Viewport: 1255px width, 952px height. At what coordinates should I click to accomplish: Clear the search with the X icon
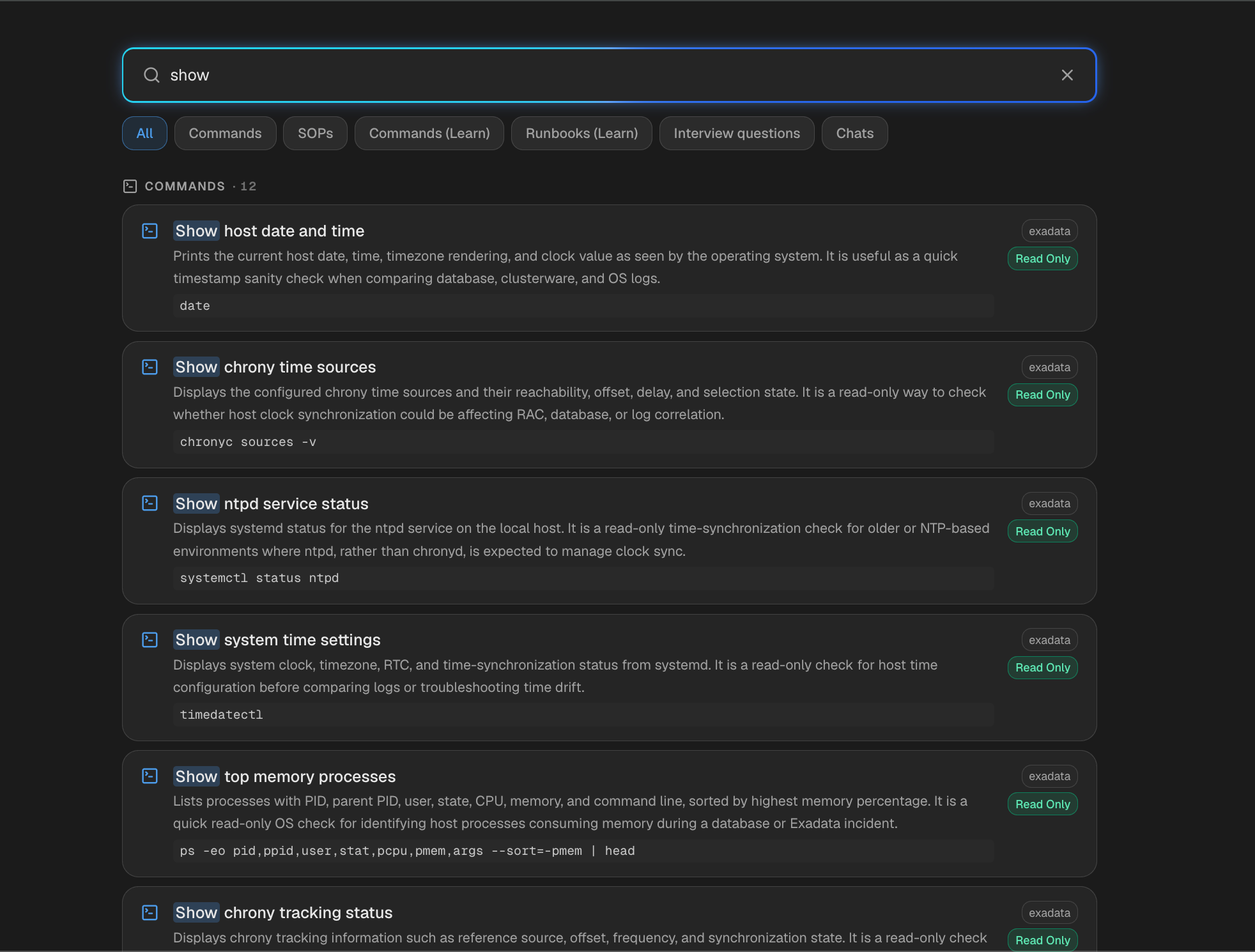pos(1067,75)
